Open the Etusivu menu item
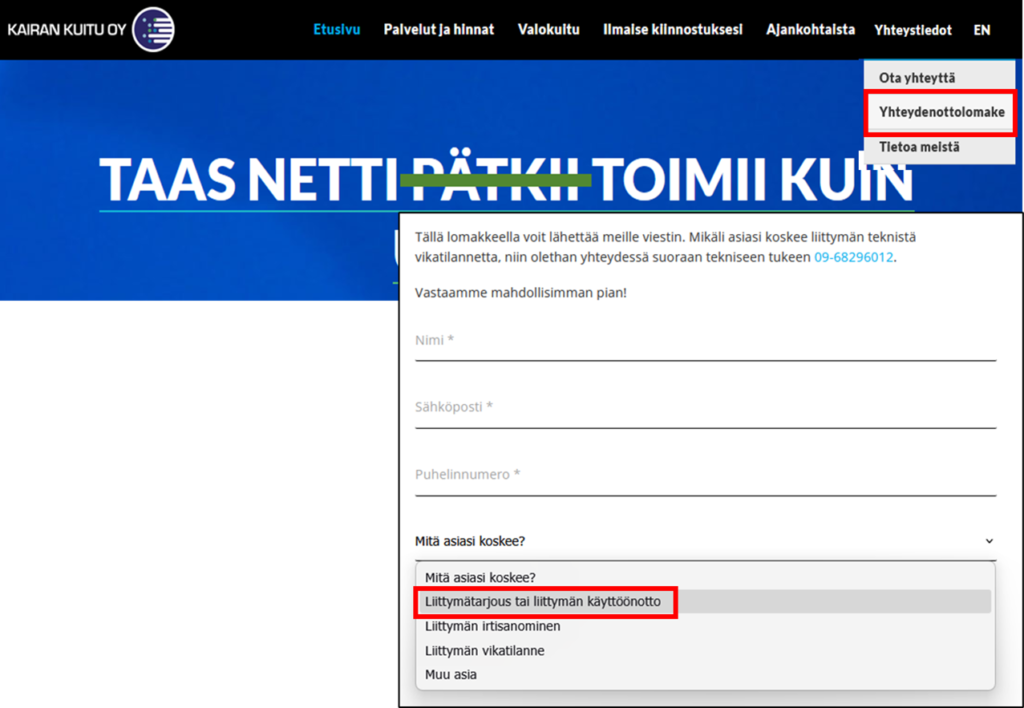Viewport: 1024px width, 708px height. pos(336,30)
